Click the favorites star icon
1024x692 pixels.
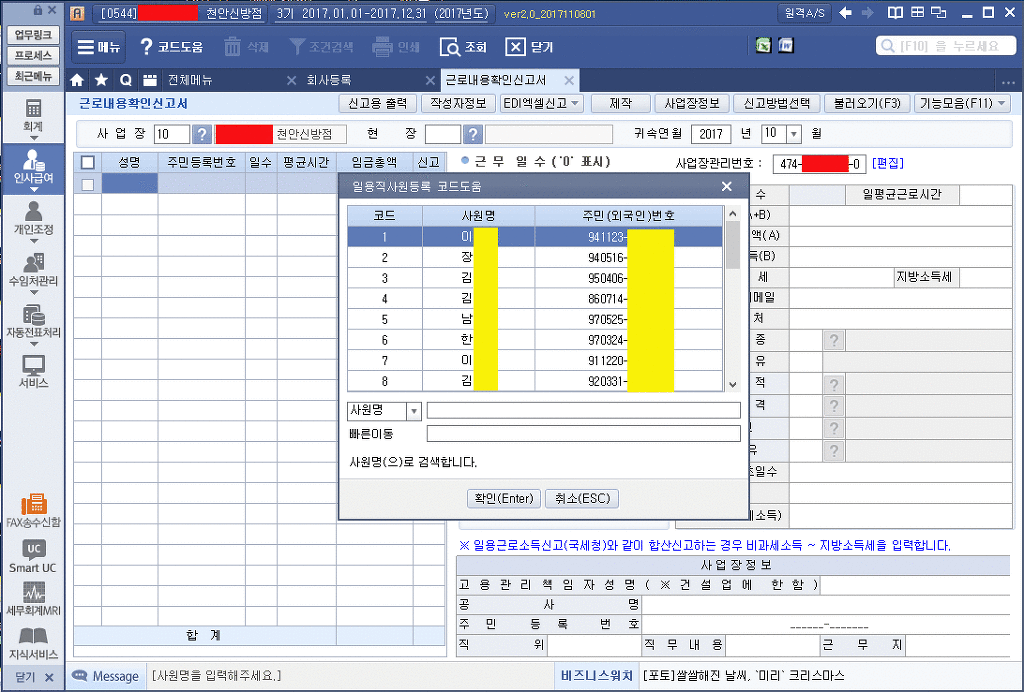click(x=101, y=80)
